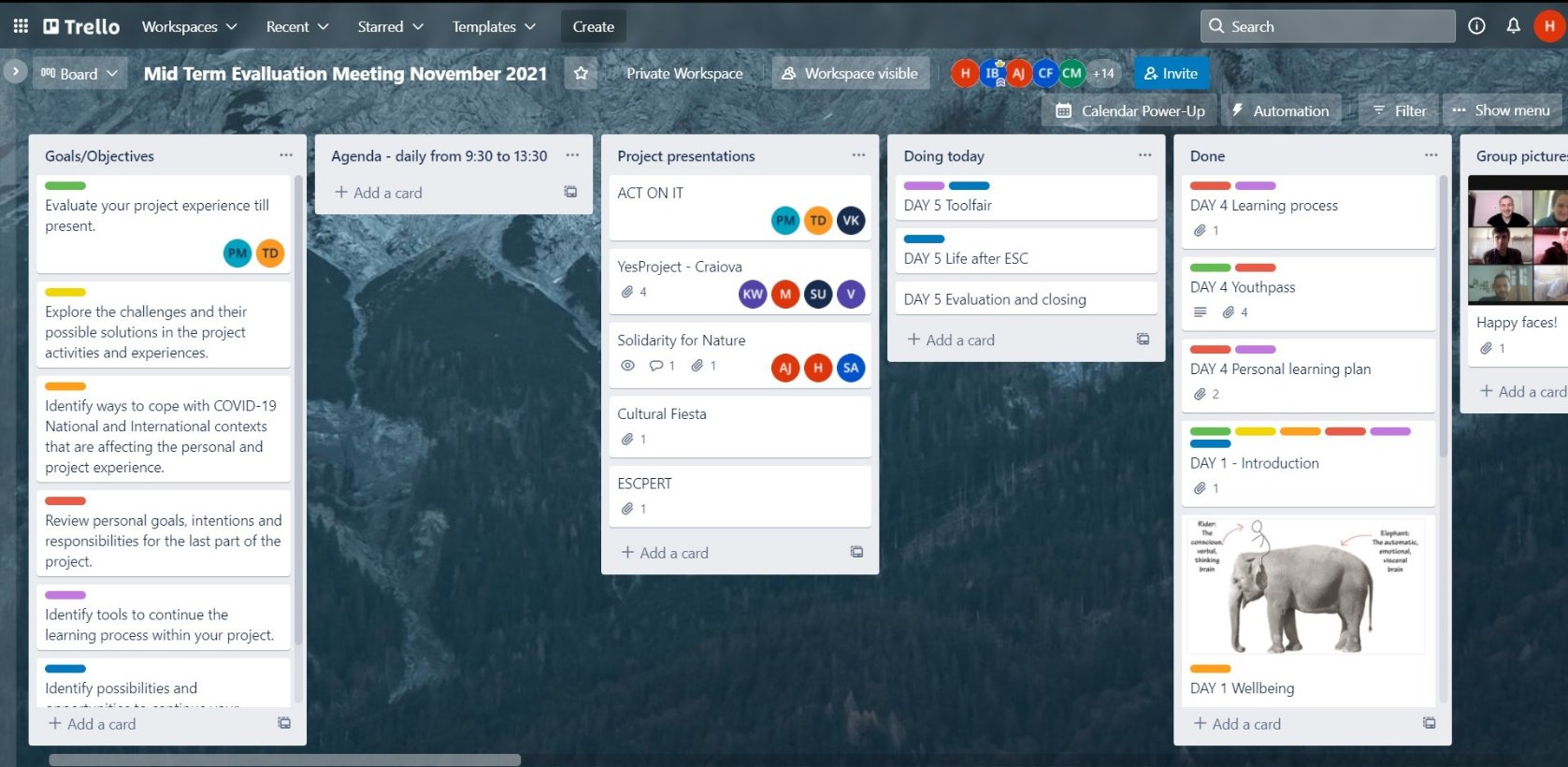Create card from template in Goals/Objectives list
The height and width of the screenshot is (767, 1568).
tap(284, 723)
